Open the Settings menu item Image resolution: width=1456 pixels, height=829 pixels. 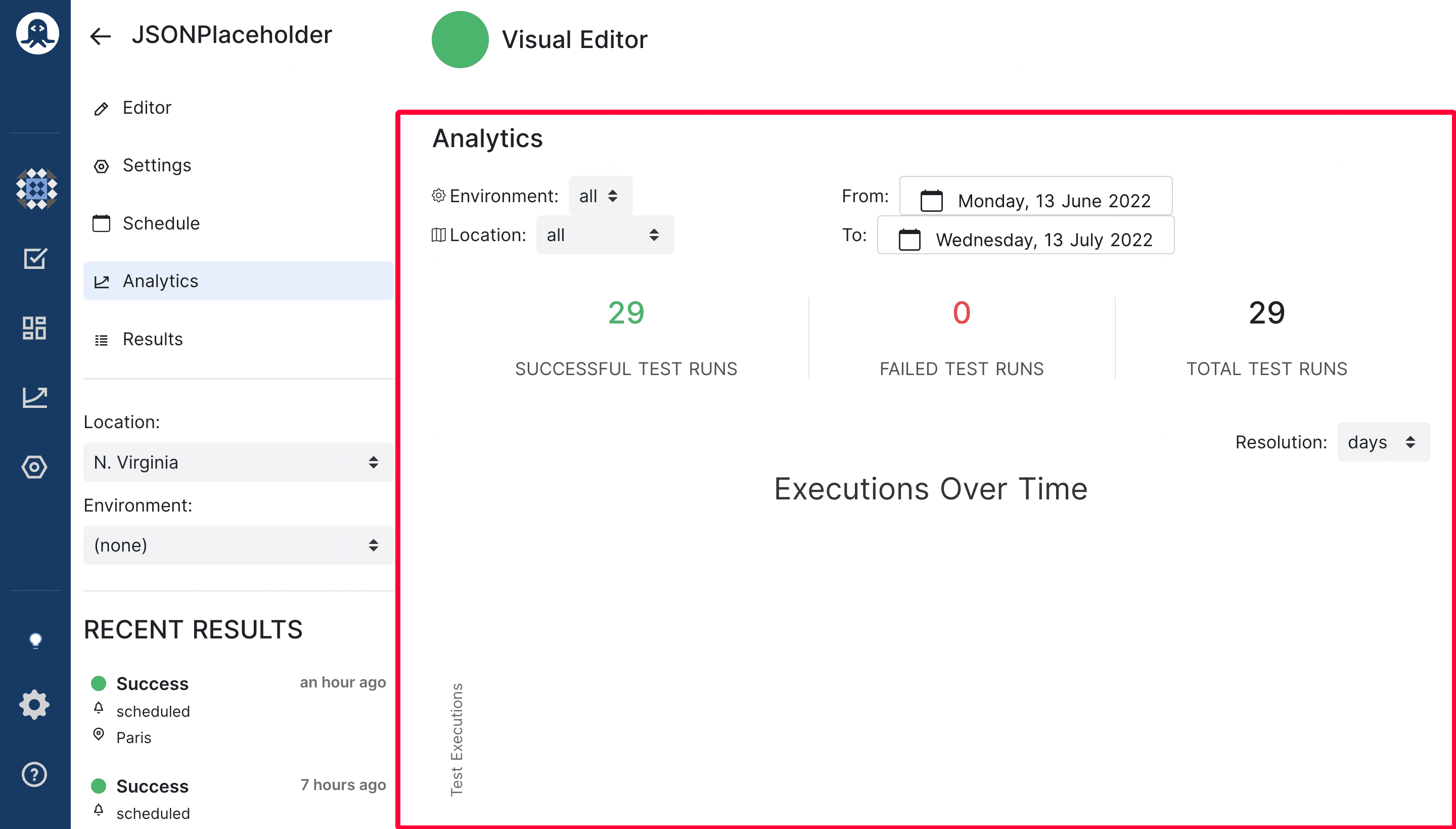[x=239, y=166]
